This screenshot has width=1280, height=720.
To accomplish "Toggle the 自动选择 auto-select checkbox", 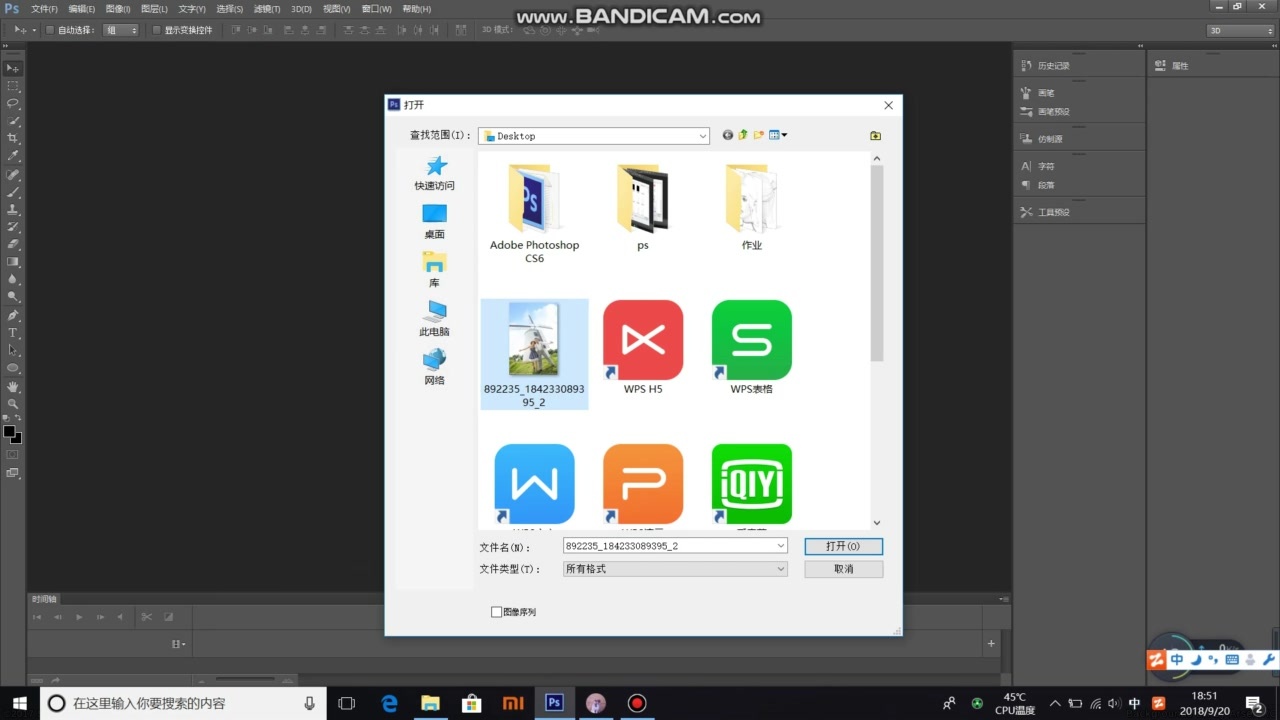I will click(49, 30).
